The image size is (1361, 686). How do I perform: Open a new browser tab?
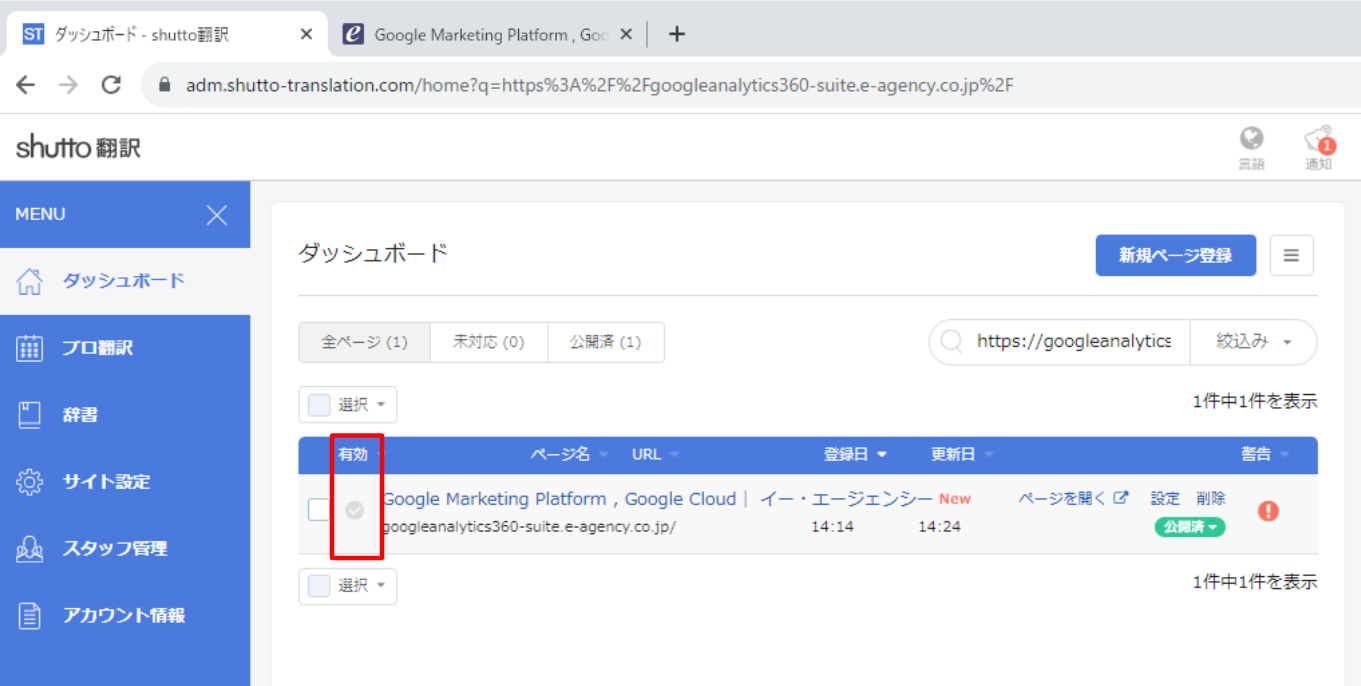[677, 34]
